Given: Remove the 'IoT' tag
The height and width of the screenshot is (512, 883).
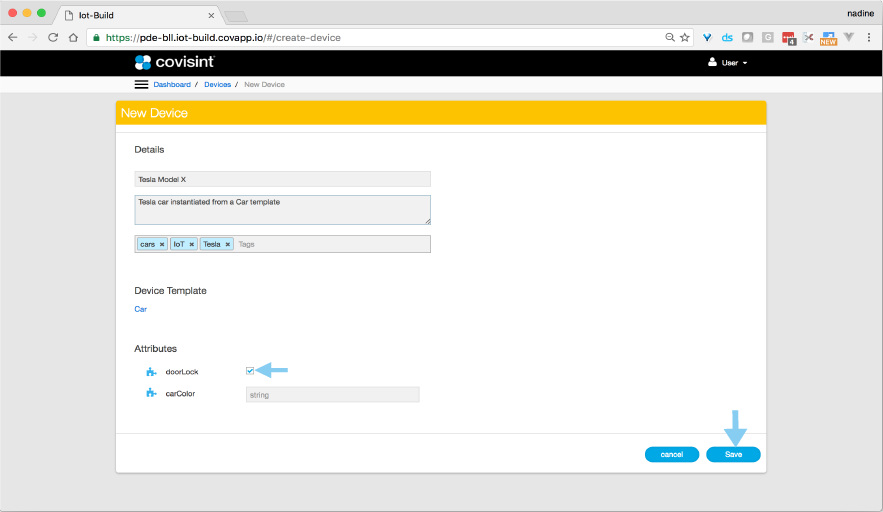Looking at the screenshot, I should [x=192, y=244].
